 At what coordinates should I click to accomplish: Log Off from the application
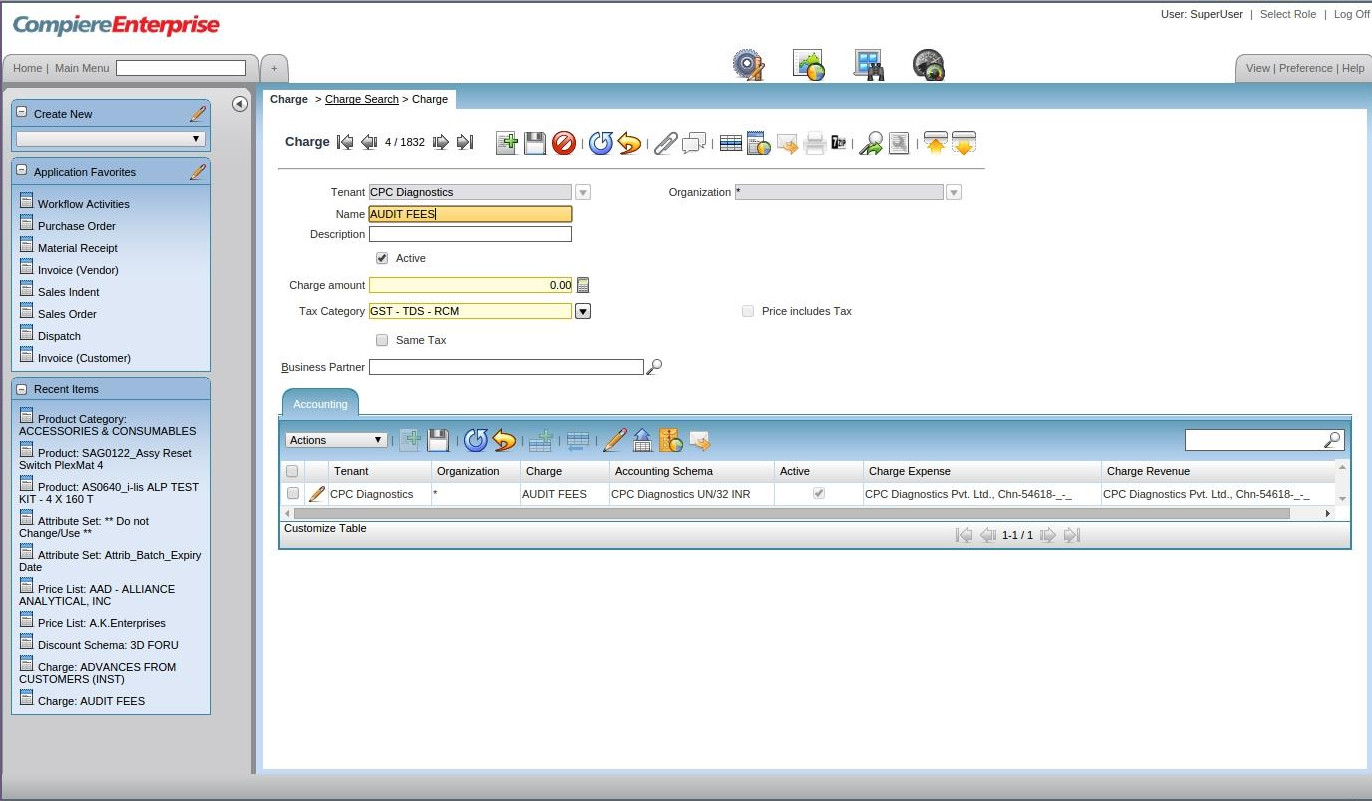[1352, 14]
